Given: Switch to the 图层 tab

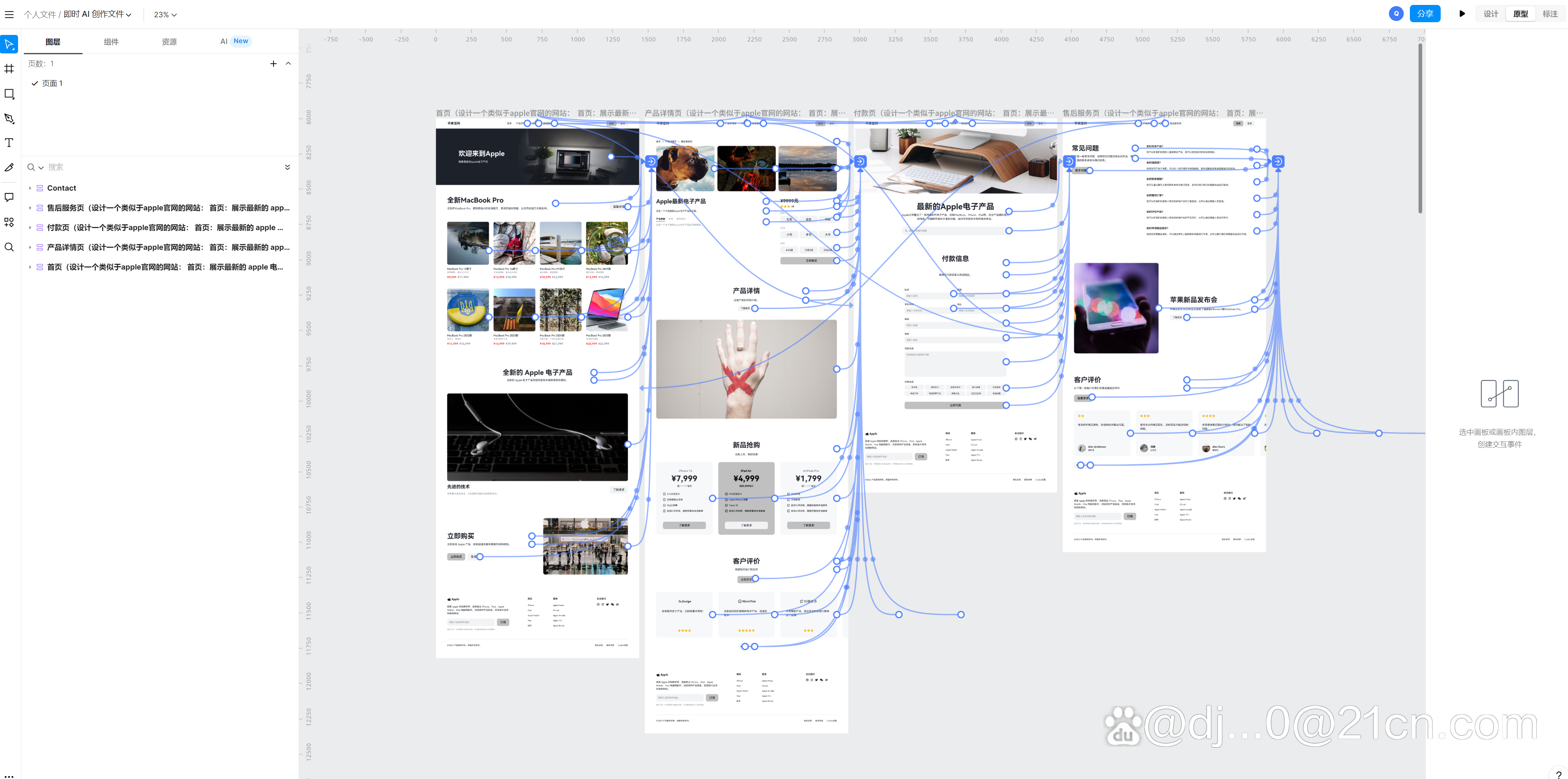Looking at the screenshot, I should (53, 41).
